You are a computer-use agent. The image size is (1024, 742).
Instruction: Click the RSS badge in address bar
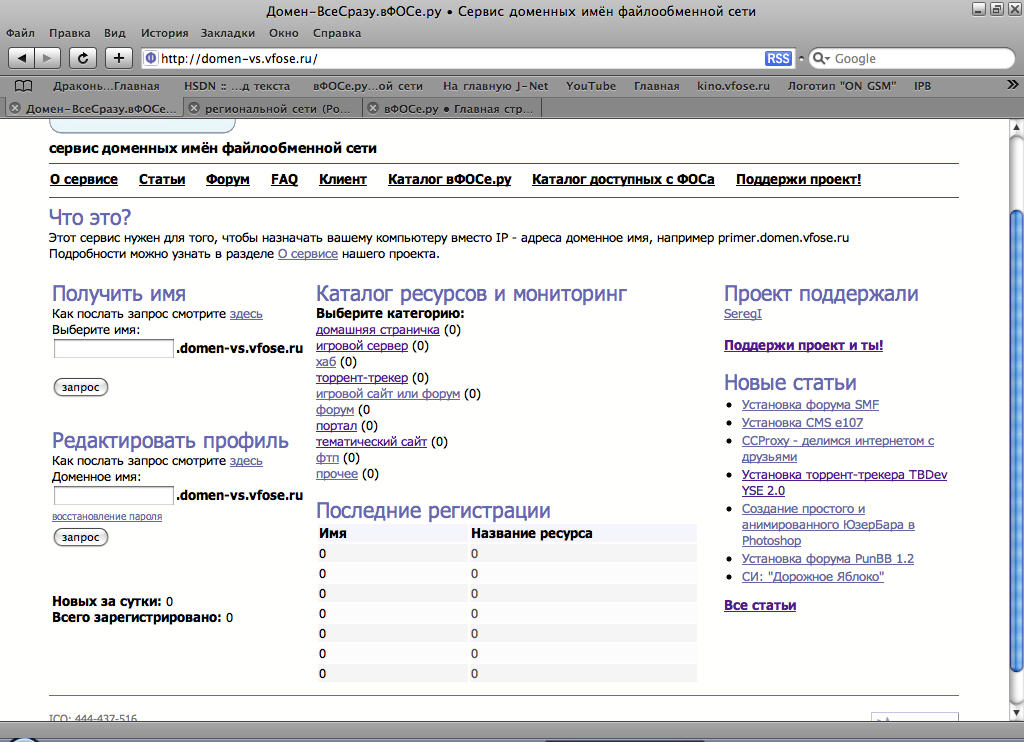778,58
